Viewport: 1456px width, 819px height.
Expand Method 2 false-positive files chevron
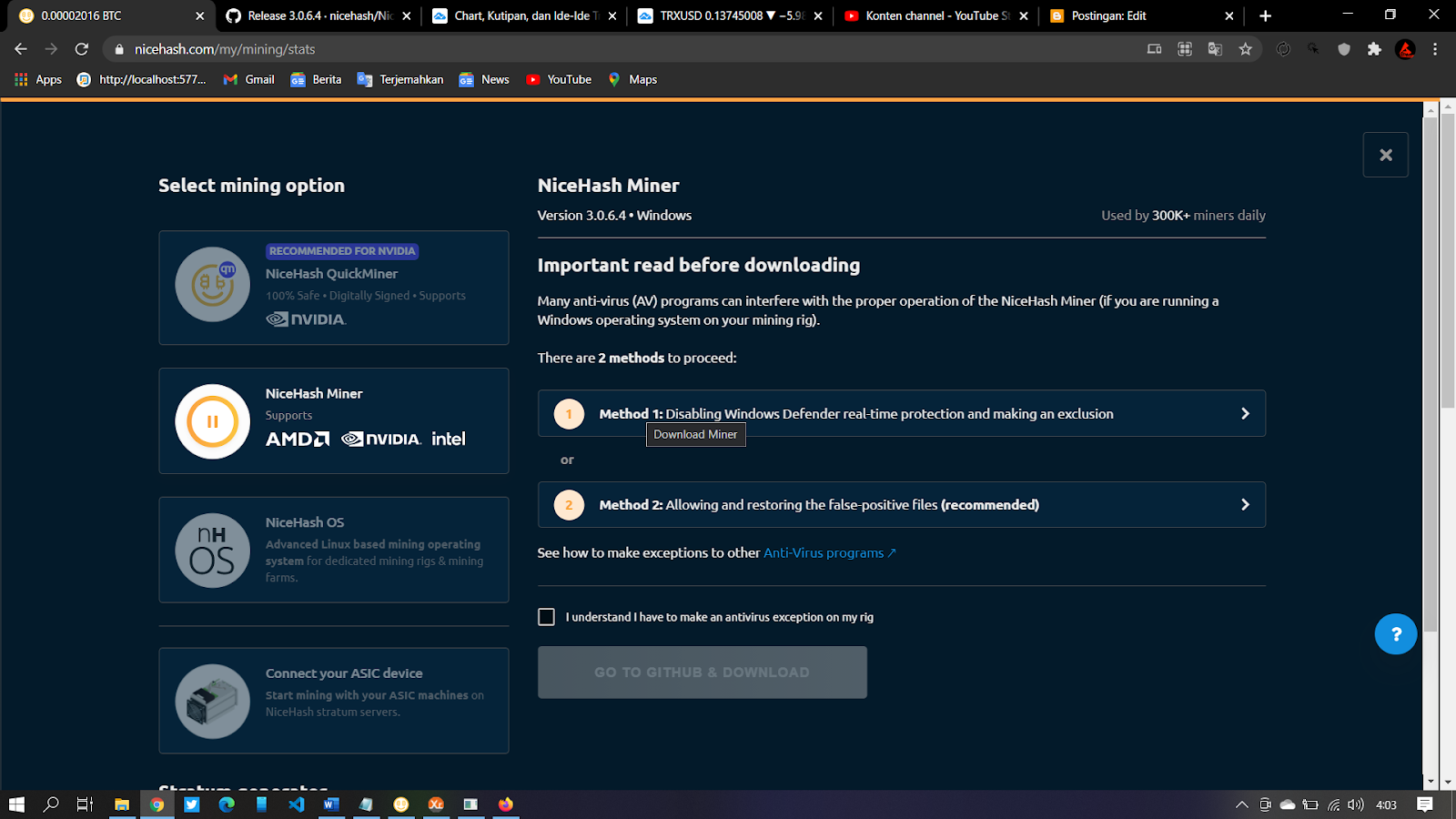1245,504
